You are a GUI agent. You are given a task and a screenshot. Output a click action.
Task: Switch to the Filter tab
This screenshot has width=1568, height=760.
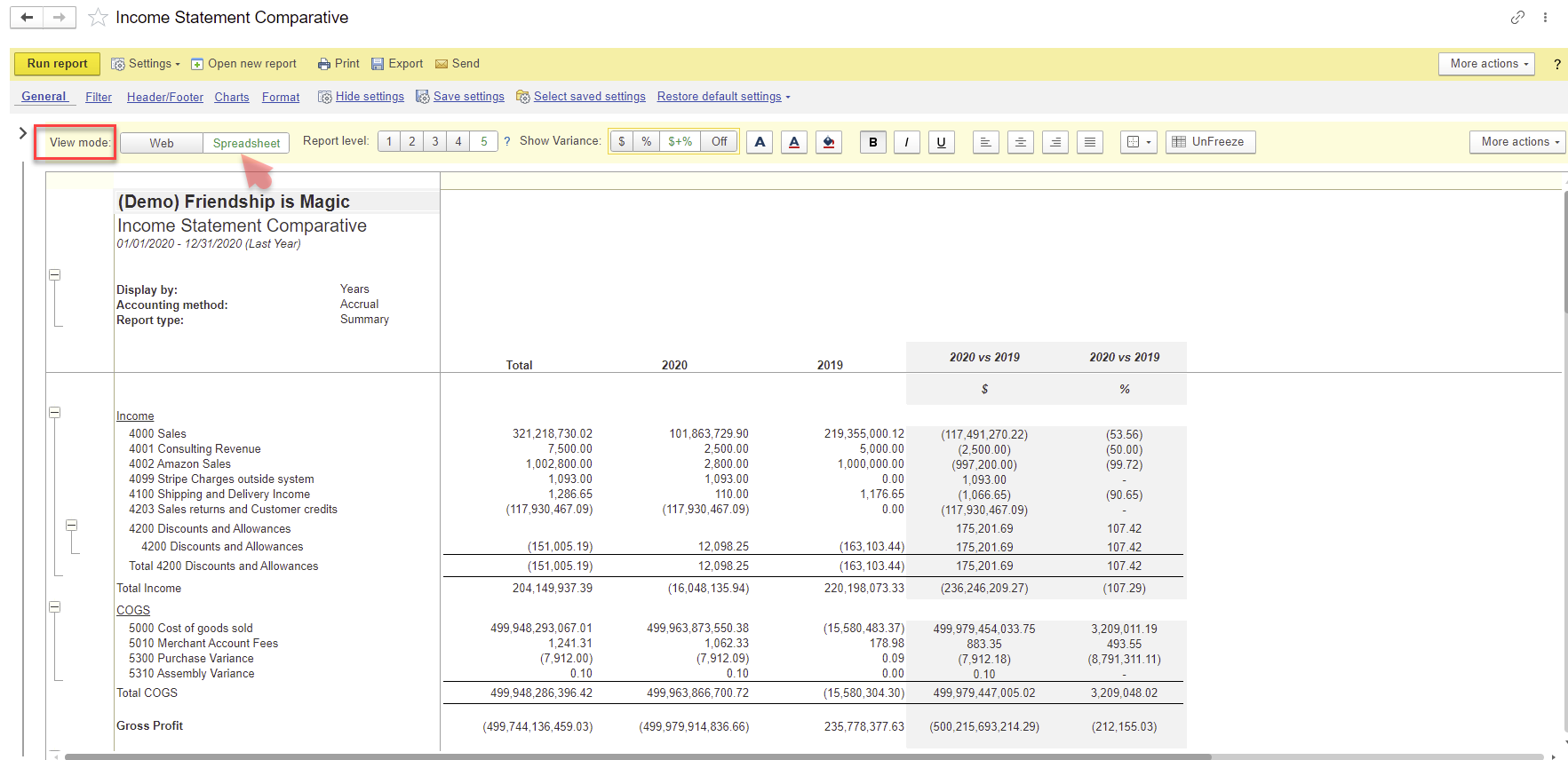(99, 97)
